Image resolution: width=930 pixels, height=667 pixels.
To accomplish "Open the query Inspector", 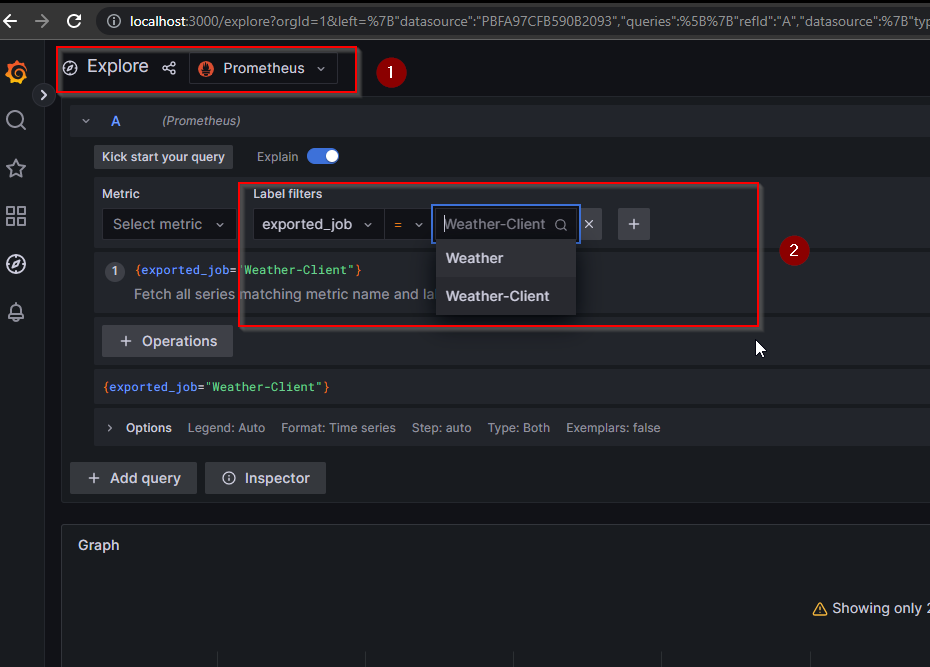I will [265, 478].
